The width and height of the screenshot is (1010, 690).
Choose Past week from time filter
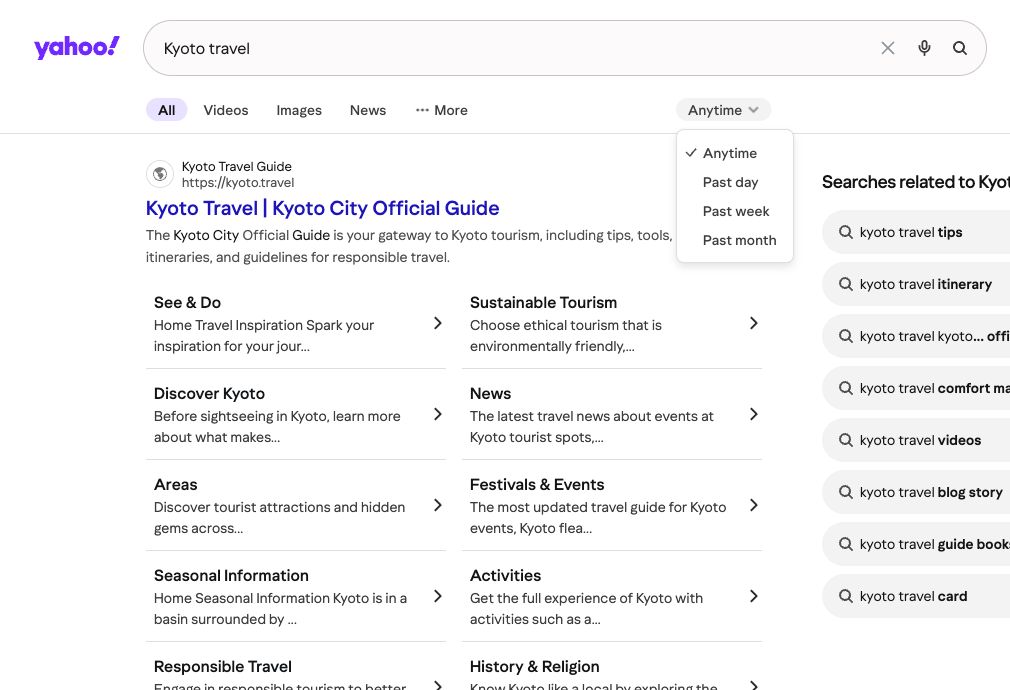tap(736, 211)
